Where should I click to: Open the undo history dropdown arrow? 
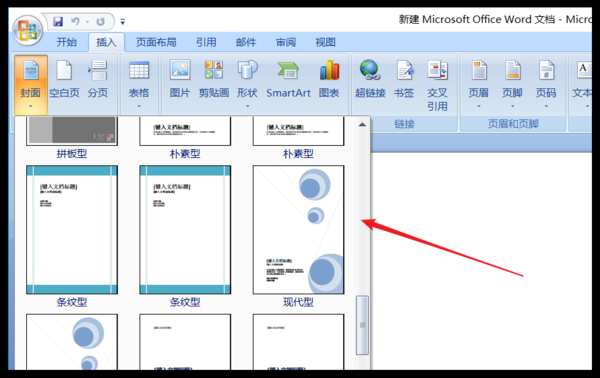pyautogui.click(x=87, y=22)
